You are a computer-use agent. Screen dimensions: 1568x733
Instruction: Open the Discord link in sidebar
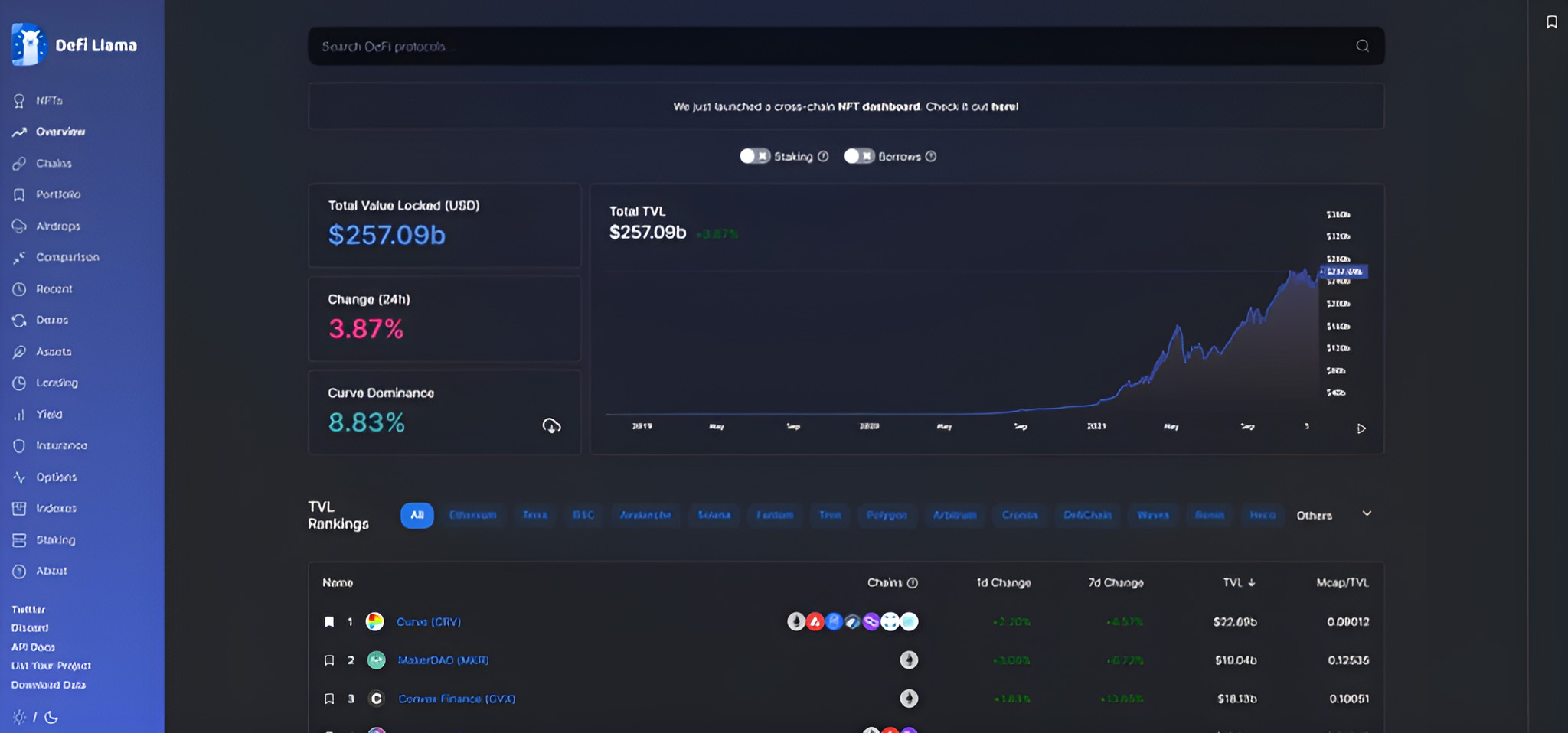(x=30, y=627)
